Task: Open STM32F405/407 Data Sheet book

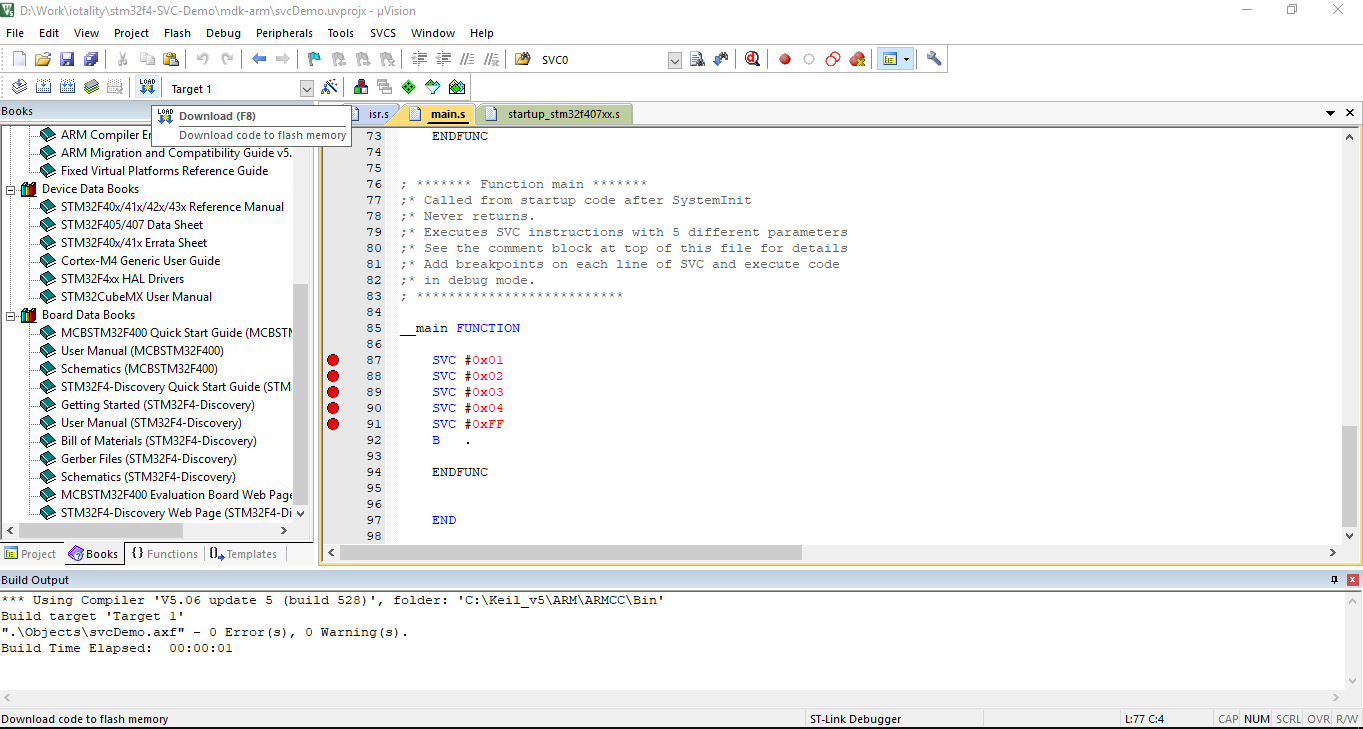Action: coord(132,225)
